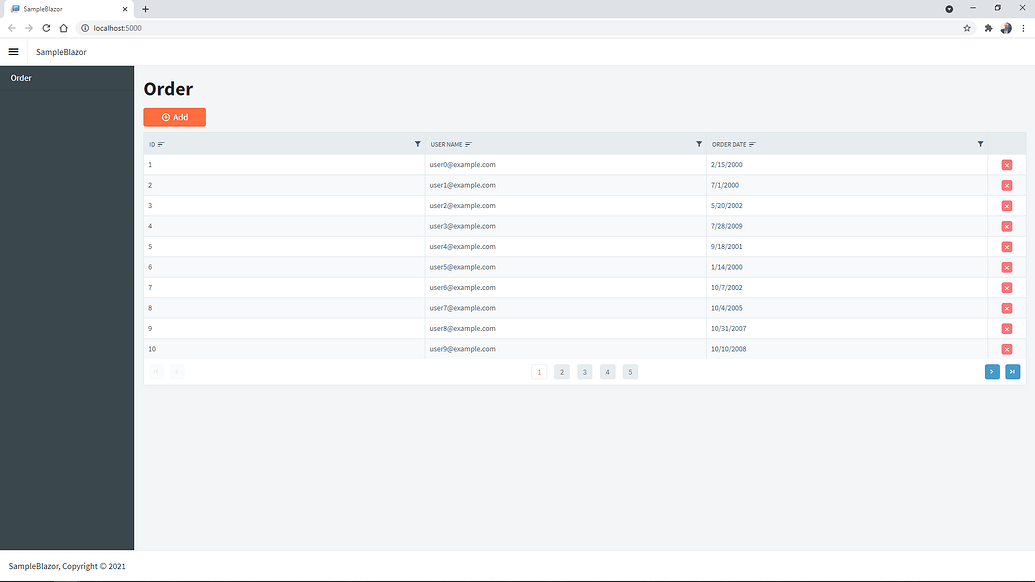This screenshot has height=582, width=1035.
Task: Open the filter icon on the ORDER DATE column
Action: point(980,144)
